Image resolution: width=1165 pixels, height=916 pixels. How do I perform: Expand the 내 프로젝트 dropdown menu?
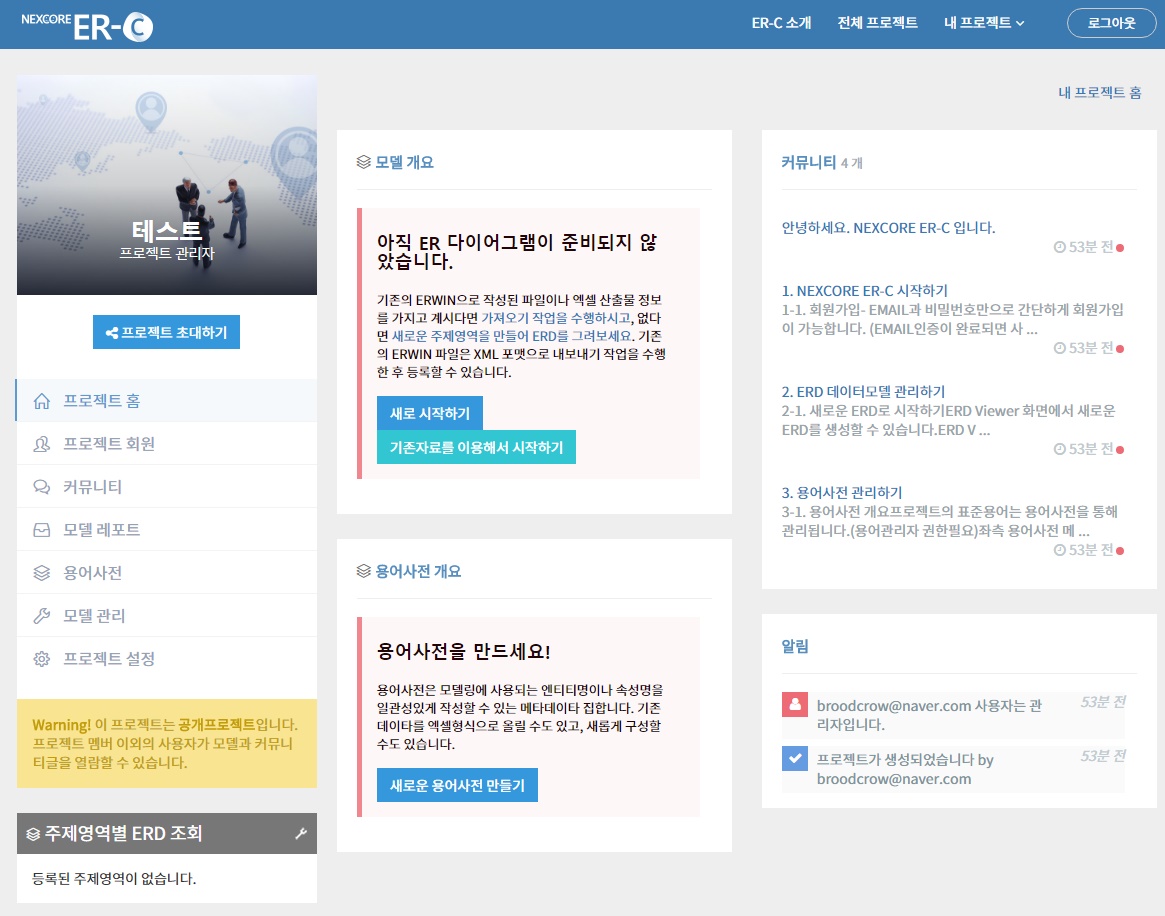point(983,23)
